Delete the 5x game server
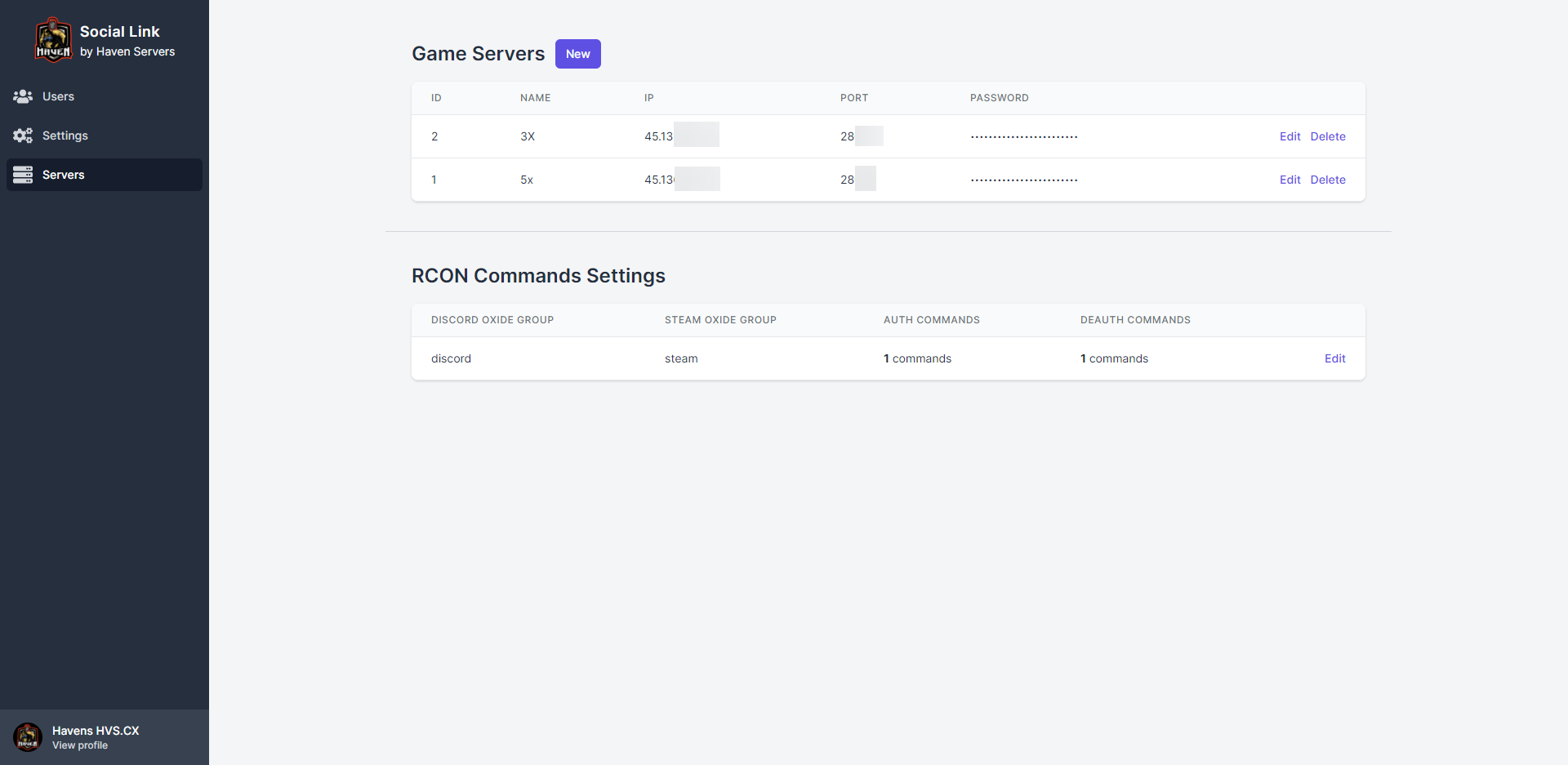 point(1328,180)
